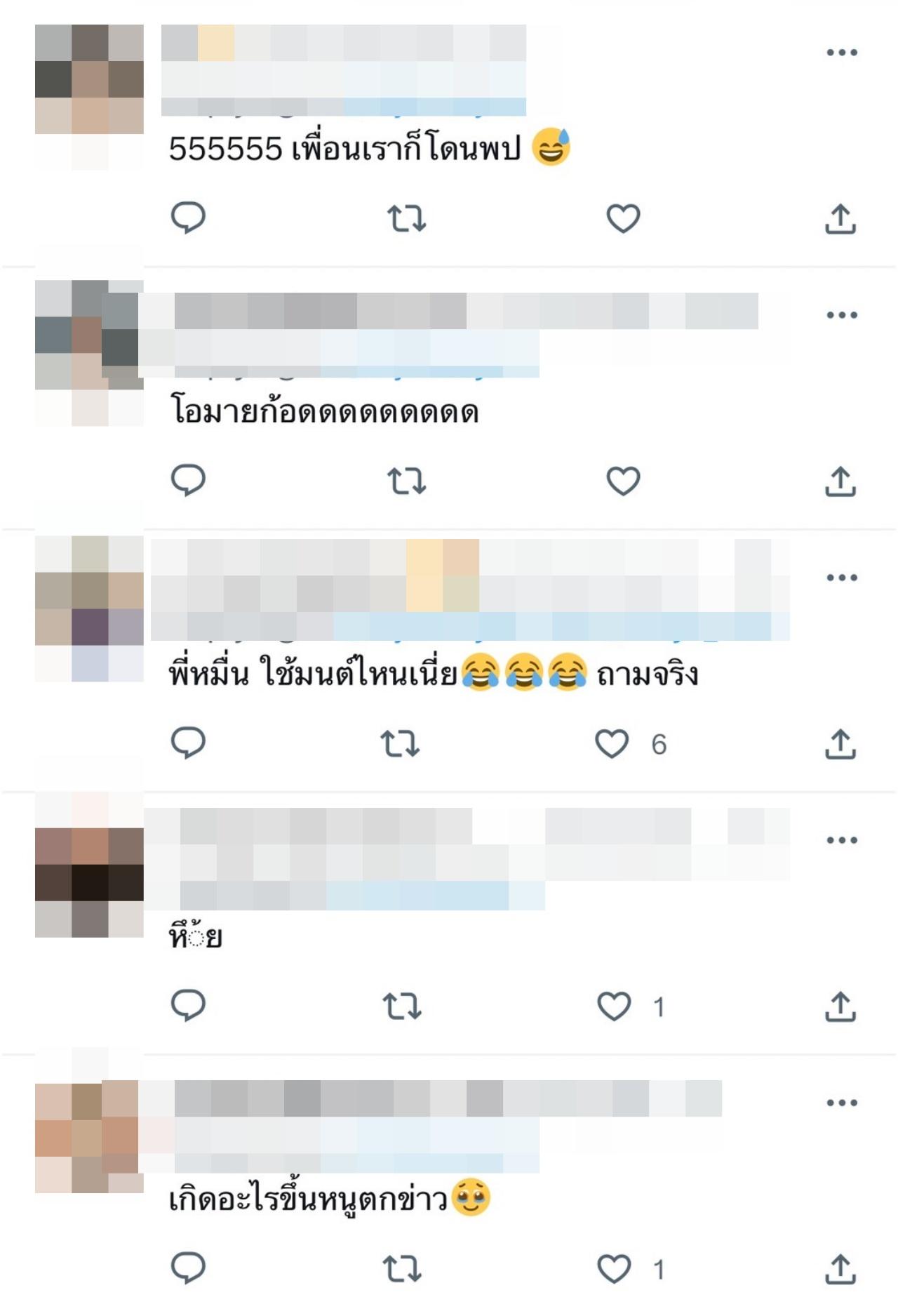This screenshot has width=898, height=1316.
Task: Open the more options menu on the "หีื้ย" tweet
Action: coord(842,839)
